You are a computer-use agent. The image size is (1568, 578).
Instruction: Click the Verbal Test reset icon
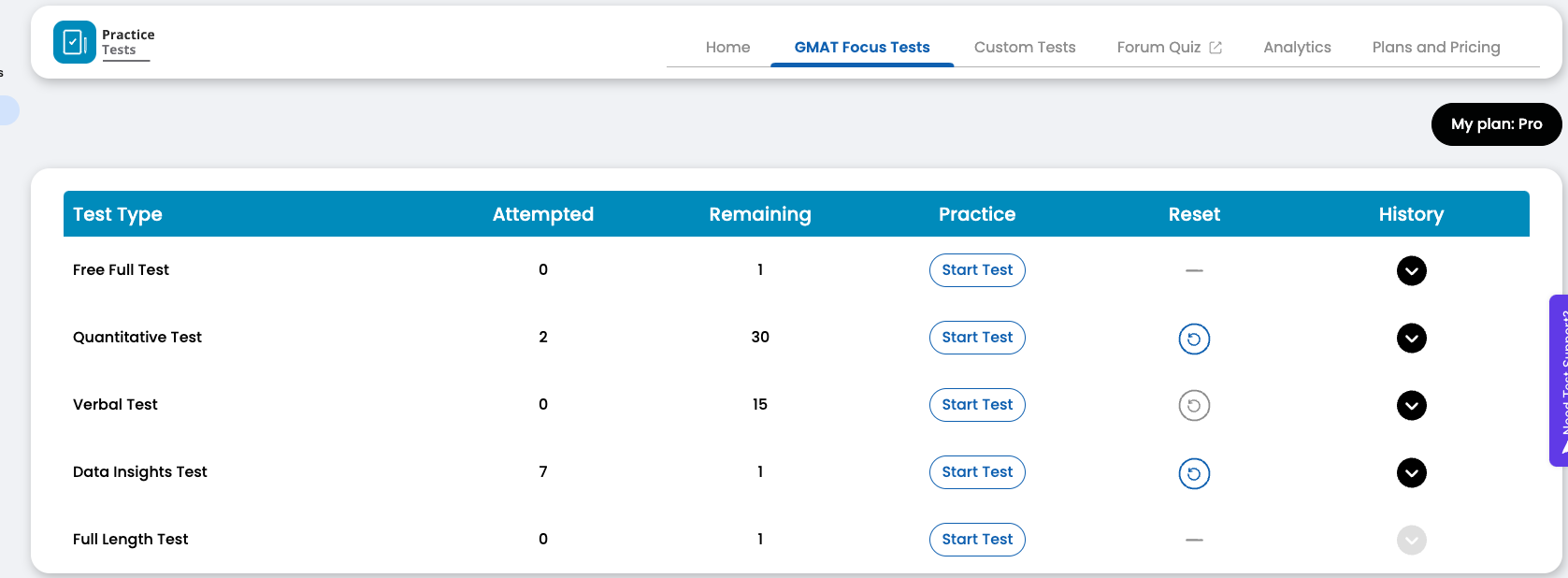[x=1194, y=406]
